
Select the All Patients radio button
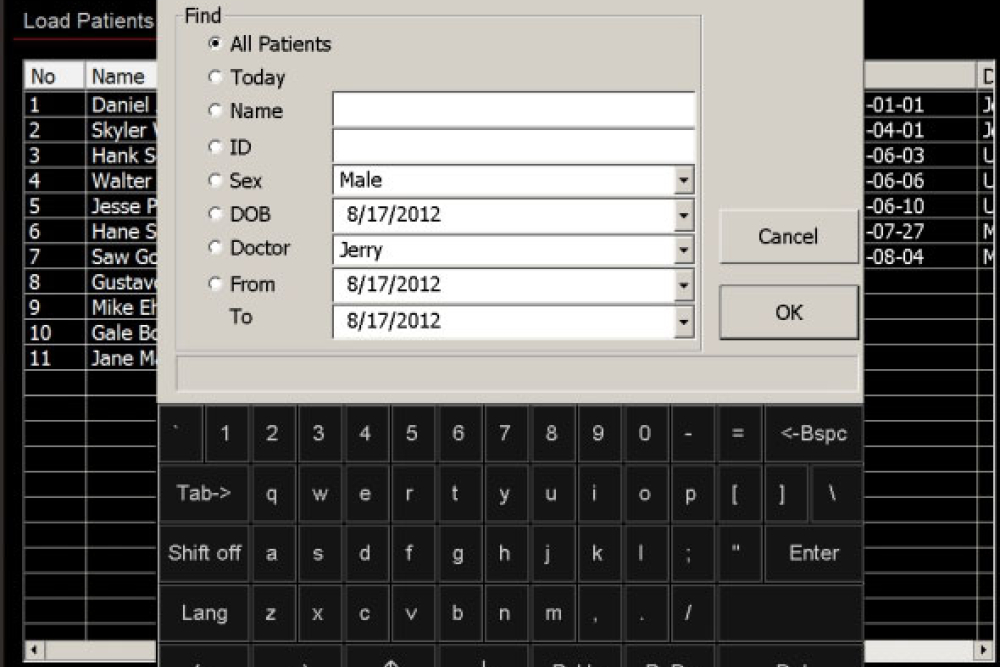click(x=215, y=44)
